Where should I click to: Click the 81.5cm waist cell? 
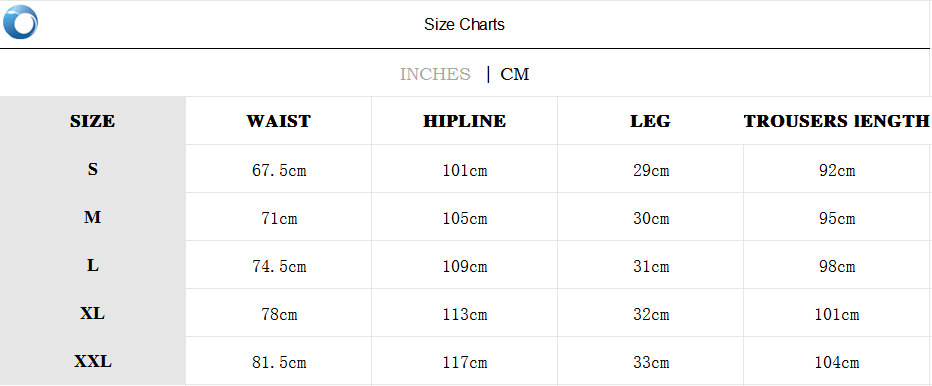279,363
